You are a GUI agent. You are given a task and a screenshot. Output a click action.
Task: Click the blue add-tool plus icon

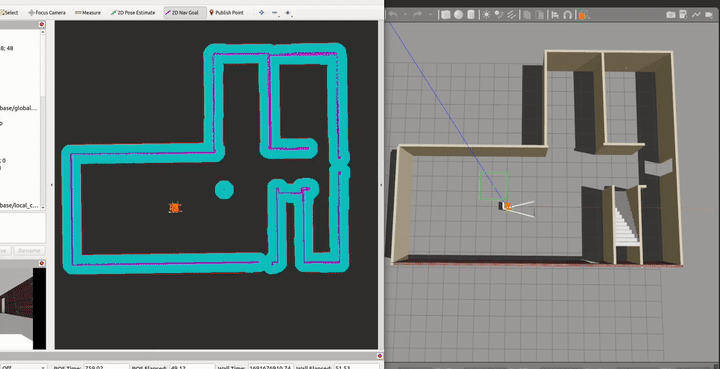point(262,12)
